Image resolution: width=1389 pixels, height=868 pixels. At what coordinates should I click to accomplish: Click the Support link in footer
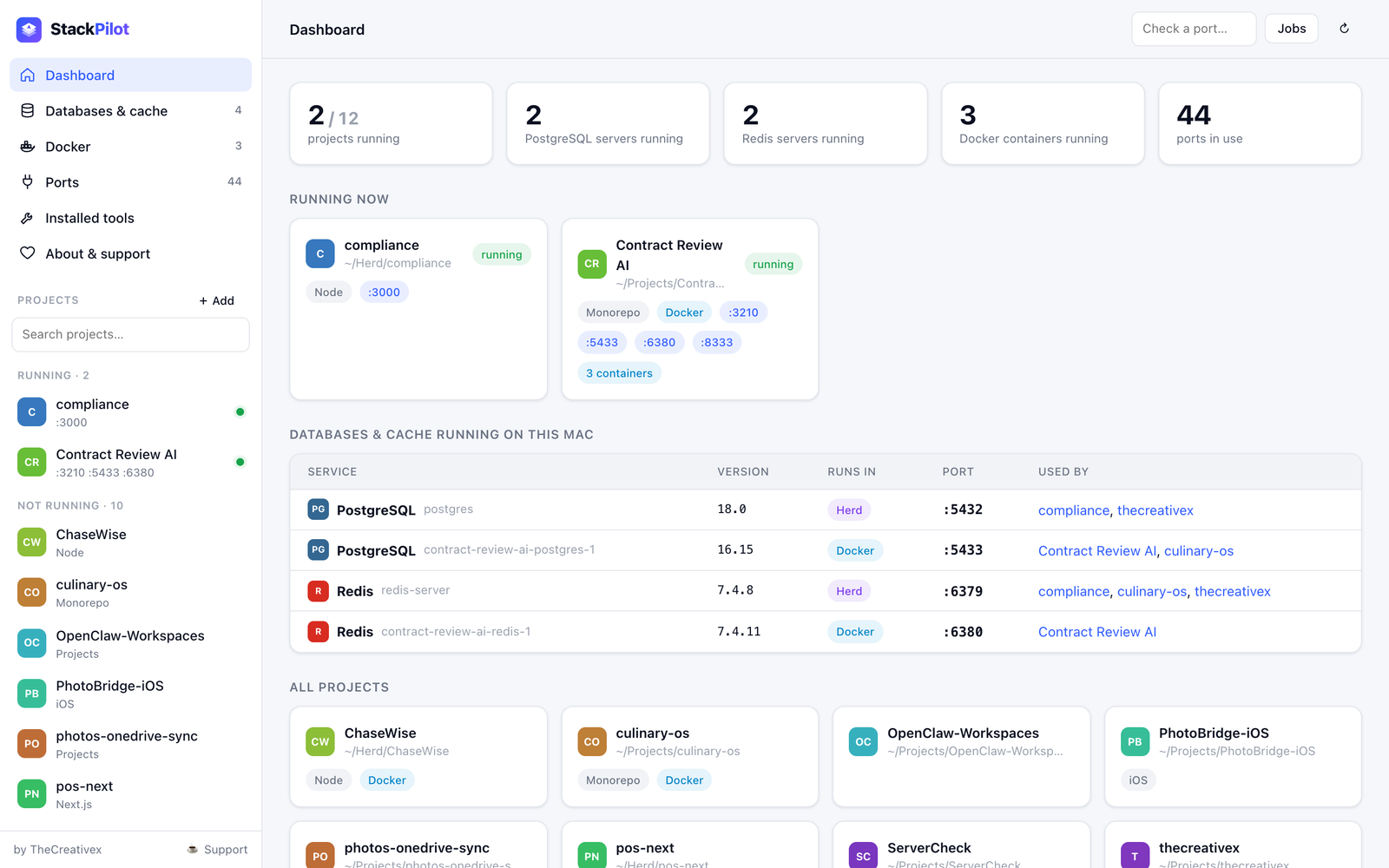pyautogui.click(x=217, y=850)
